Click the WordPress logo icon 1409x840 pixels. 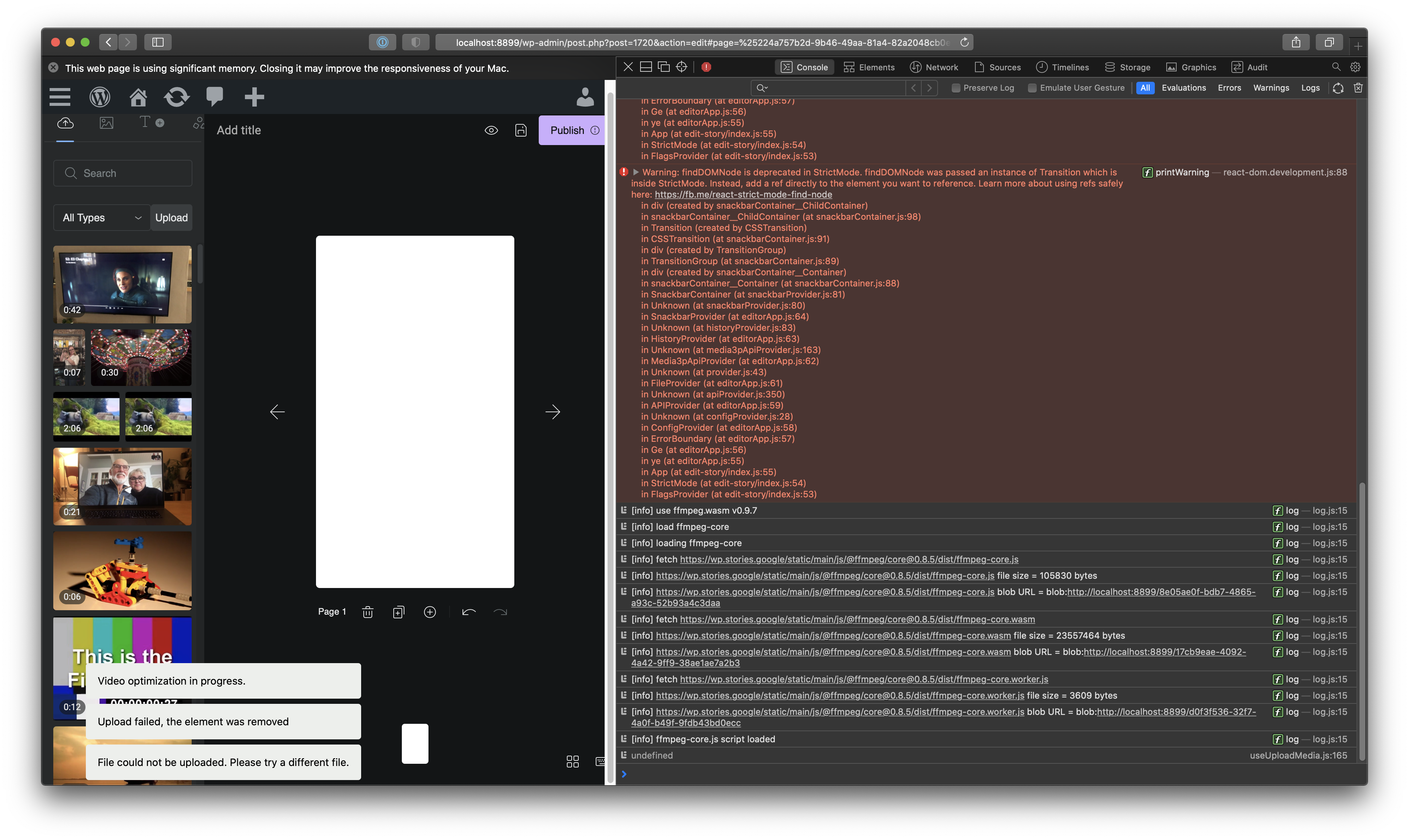pyautogui.click(x=100, y=97)
